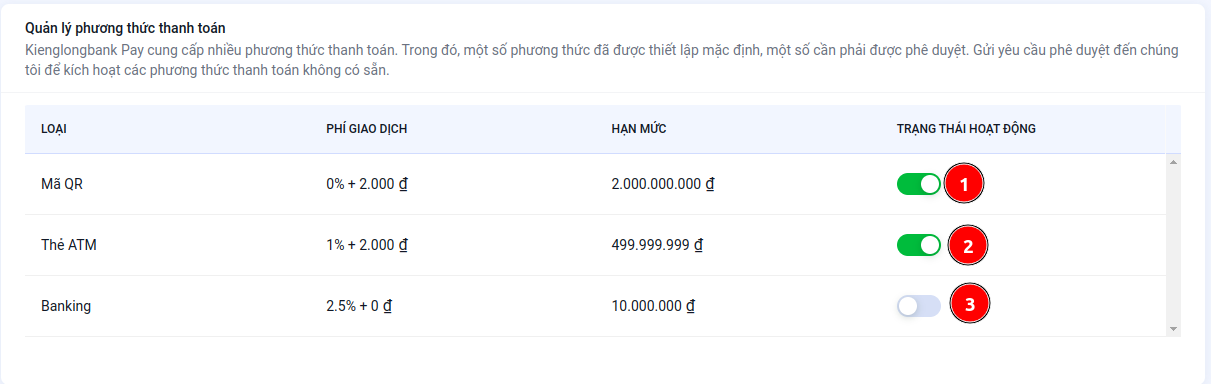The width and height of the screenshot is (1211, 384).
Task: Click the scrollbar down arrow
Action: [1173, 328]
